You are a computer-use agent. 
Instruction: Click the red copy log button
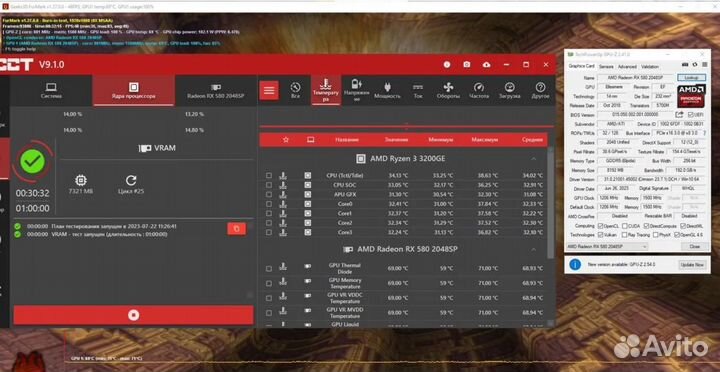(x=236, y=229)
